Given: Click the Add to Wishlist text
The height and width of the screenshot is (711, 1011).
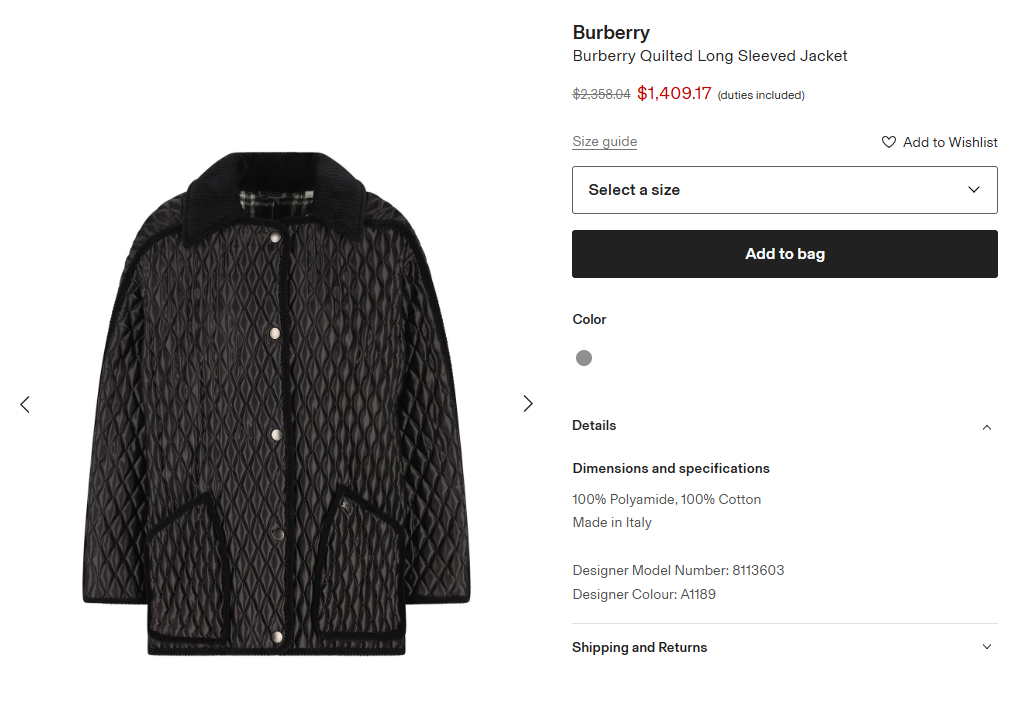Looking at the screenshot, I should [950, 142].
